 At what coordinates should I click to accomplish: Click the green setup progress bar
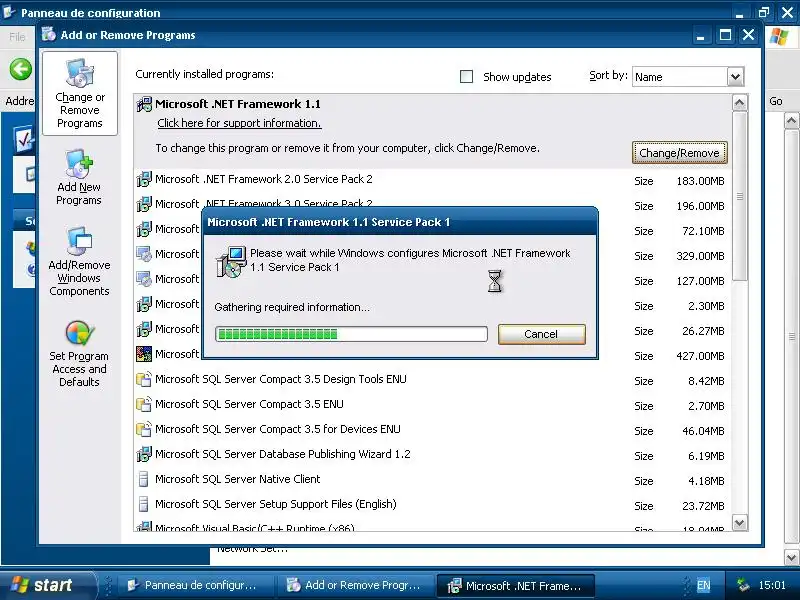click(x=352, y=334)
